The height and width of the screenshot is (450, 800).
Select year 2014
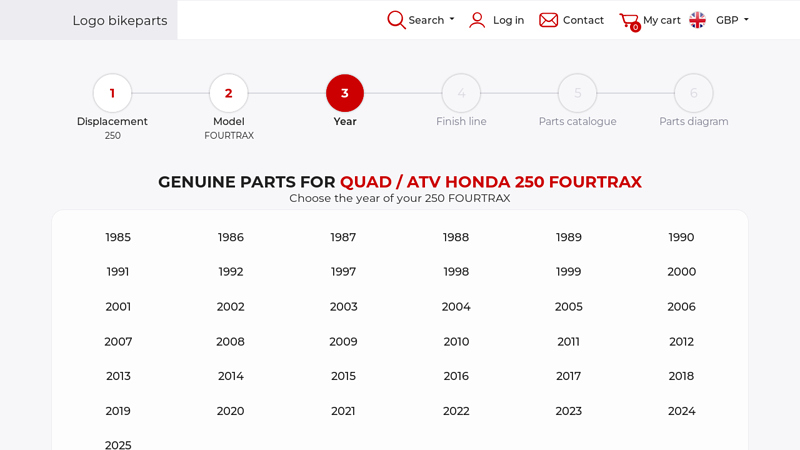coord(231,376)
